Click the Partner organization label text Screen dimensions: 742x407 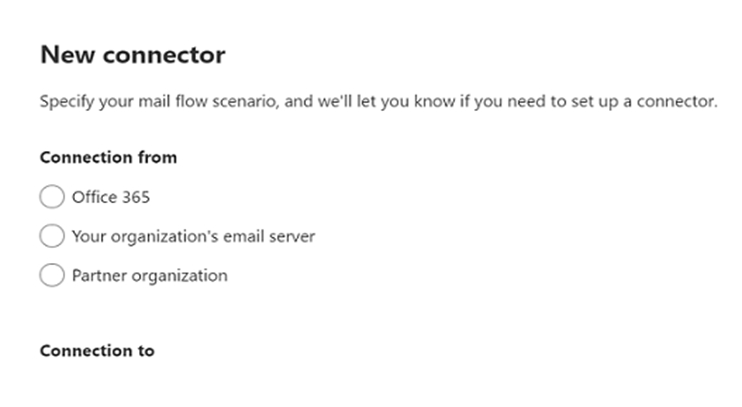click(x=150, y=275)
